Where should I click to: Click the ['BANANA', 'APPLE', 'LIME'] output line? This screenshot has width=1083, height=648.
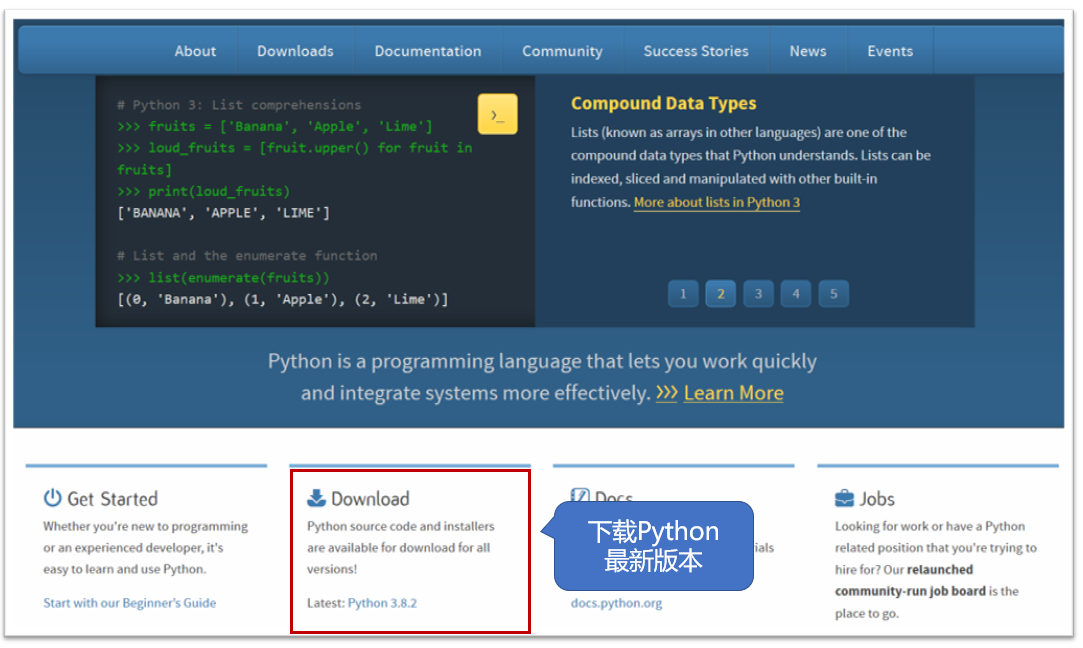click(224, 213)
